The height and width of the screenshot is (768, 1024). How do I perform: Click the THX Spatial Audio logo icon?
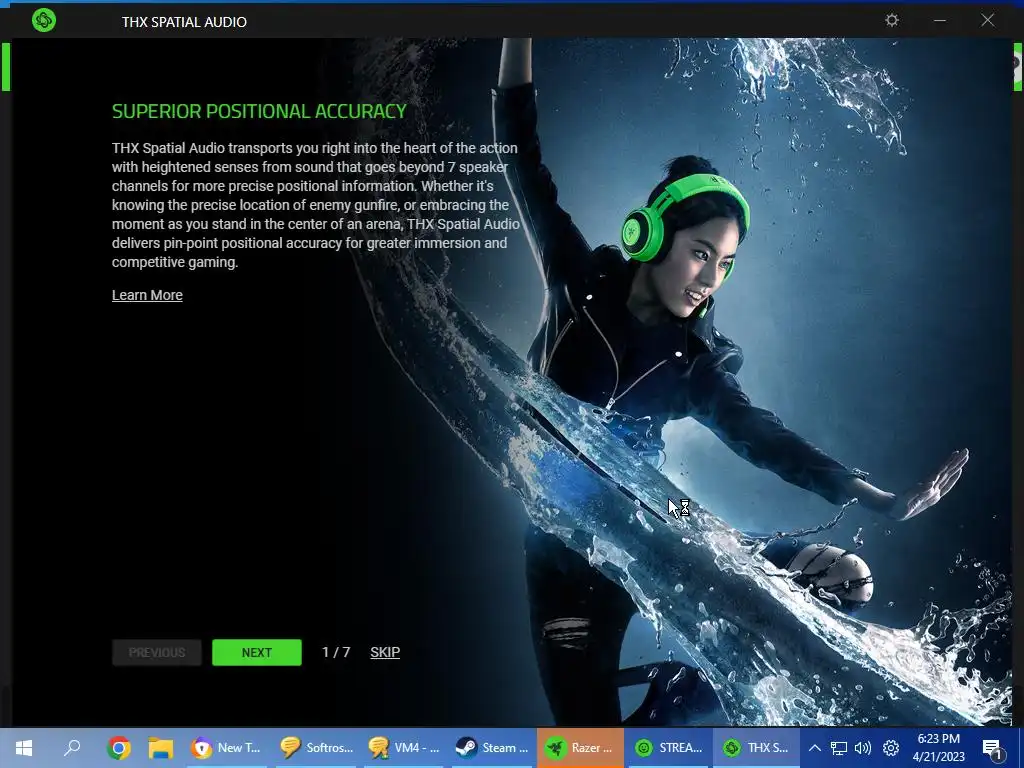44,20
